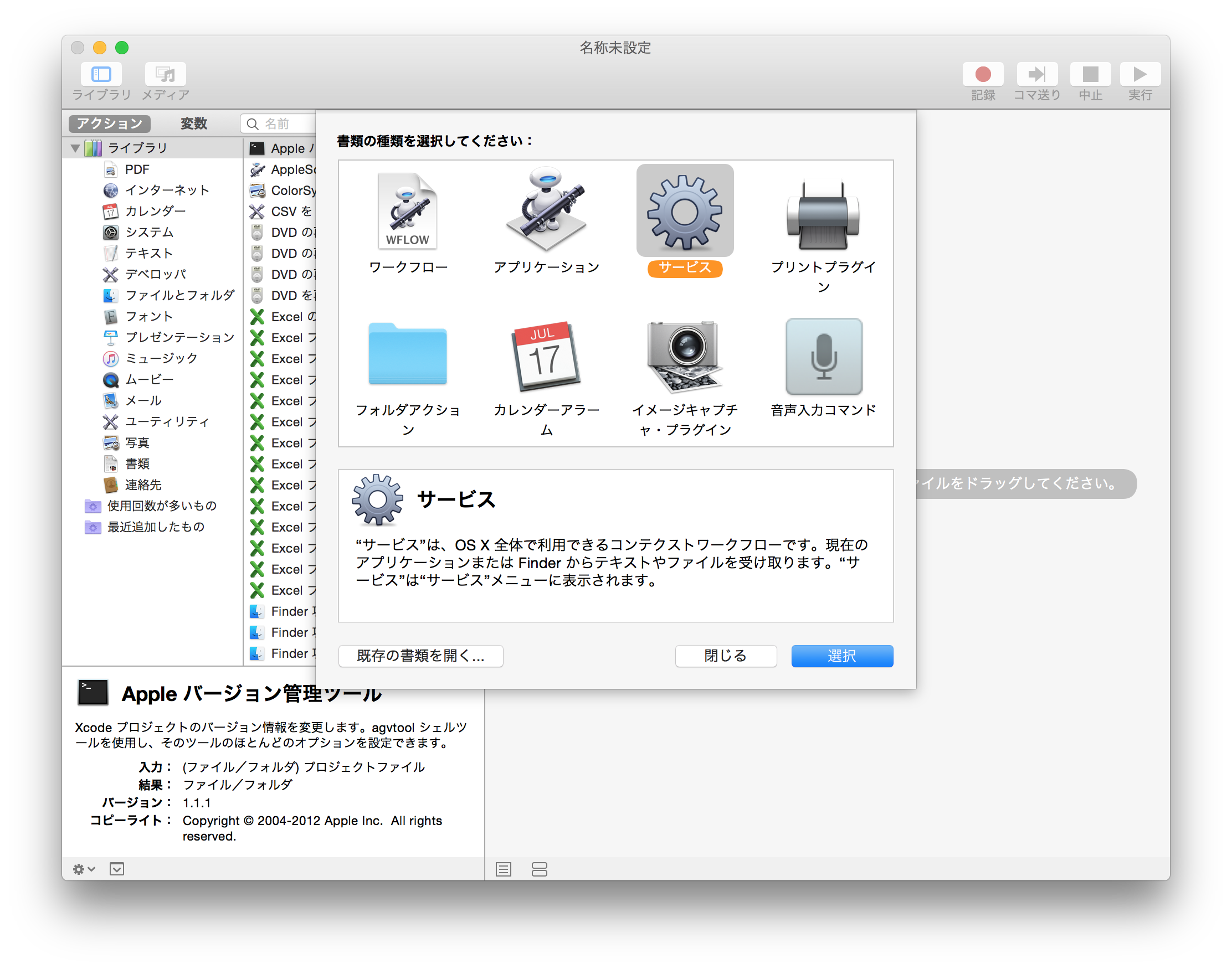1232x969 pixels.
Task: Switch to the アクション tab
Action: click(109, 123)
